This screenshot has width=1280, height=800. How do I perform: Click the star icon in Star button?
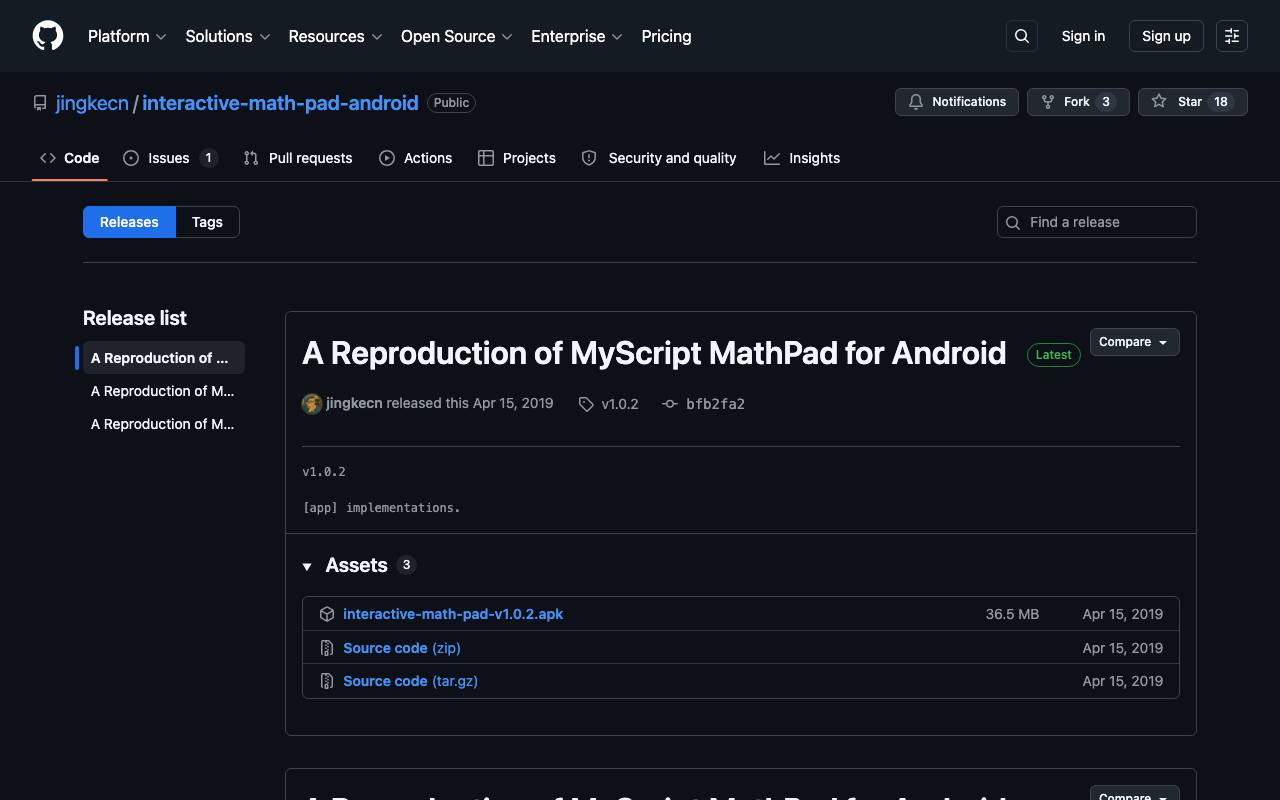click(1159, 102)
